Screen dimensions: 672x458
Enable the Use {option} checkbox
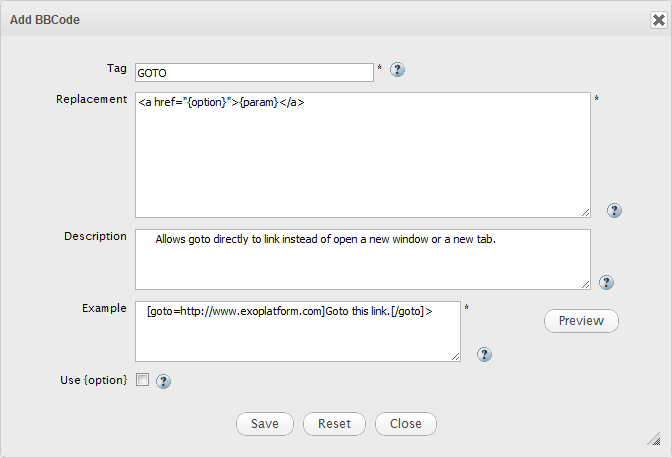(142, 380)
